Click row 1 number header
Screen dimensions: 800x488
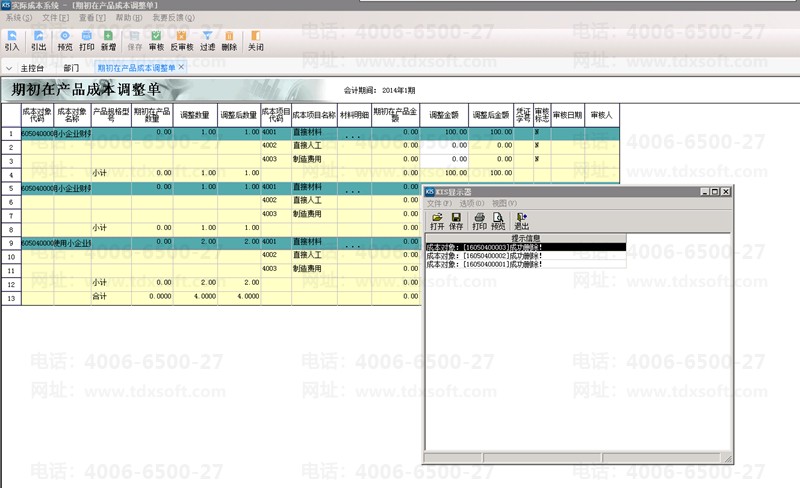11,134
